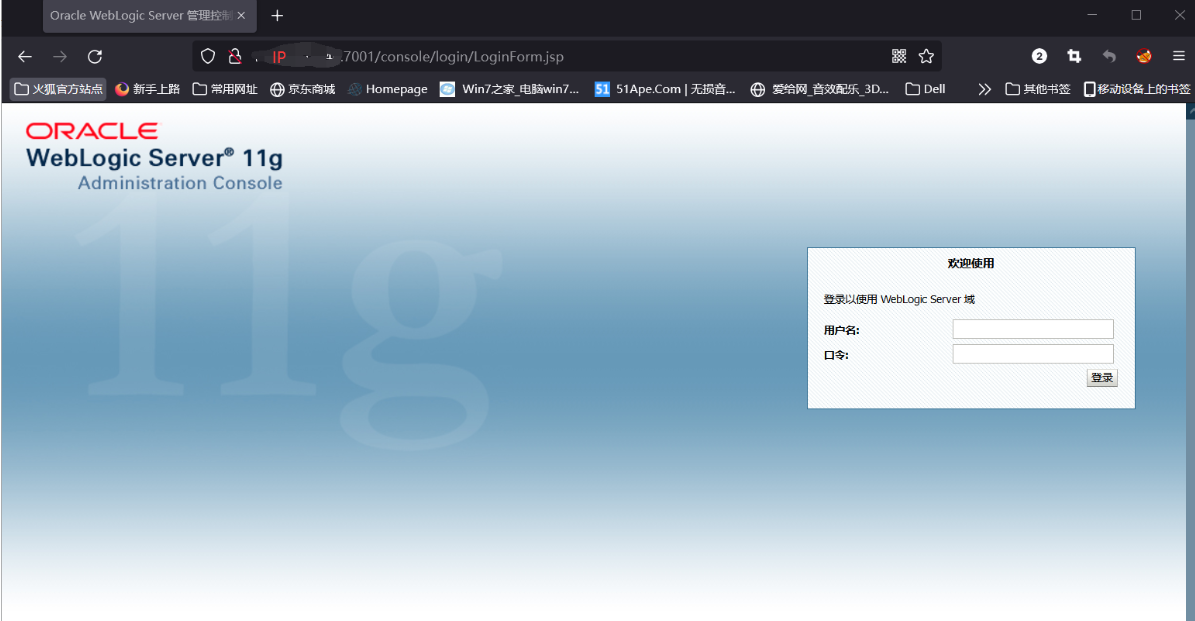Open a new tab with plus button
Viewport: 1195px width, 621px height.
(x=277, y=15)
